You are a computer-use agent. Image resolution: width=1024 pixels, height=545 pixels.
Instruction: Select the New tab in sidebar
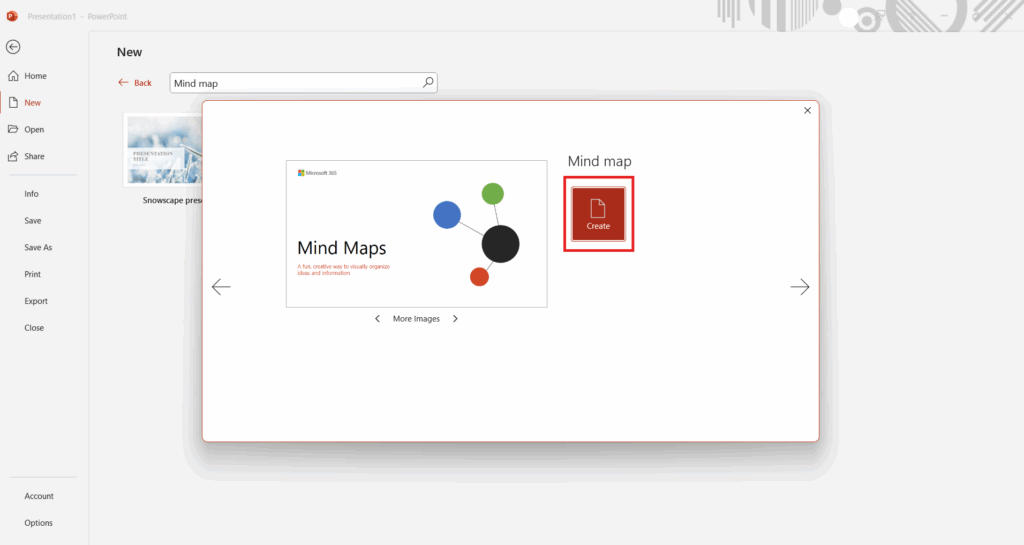33,103
